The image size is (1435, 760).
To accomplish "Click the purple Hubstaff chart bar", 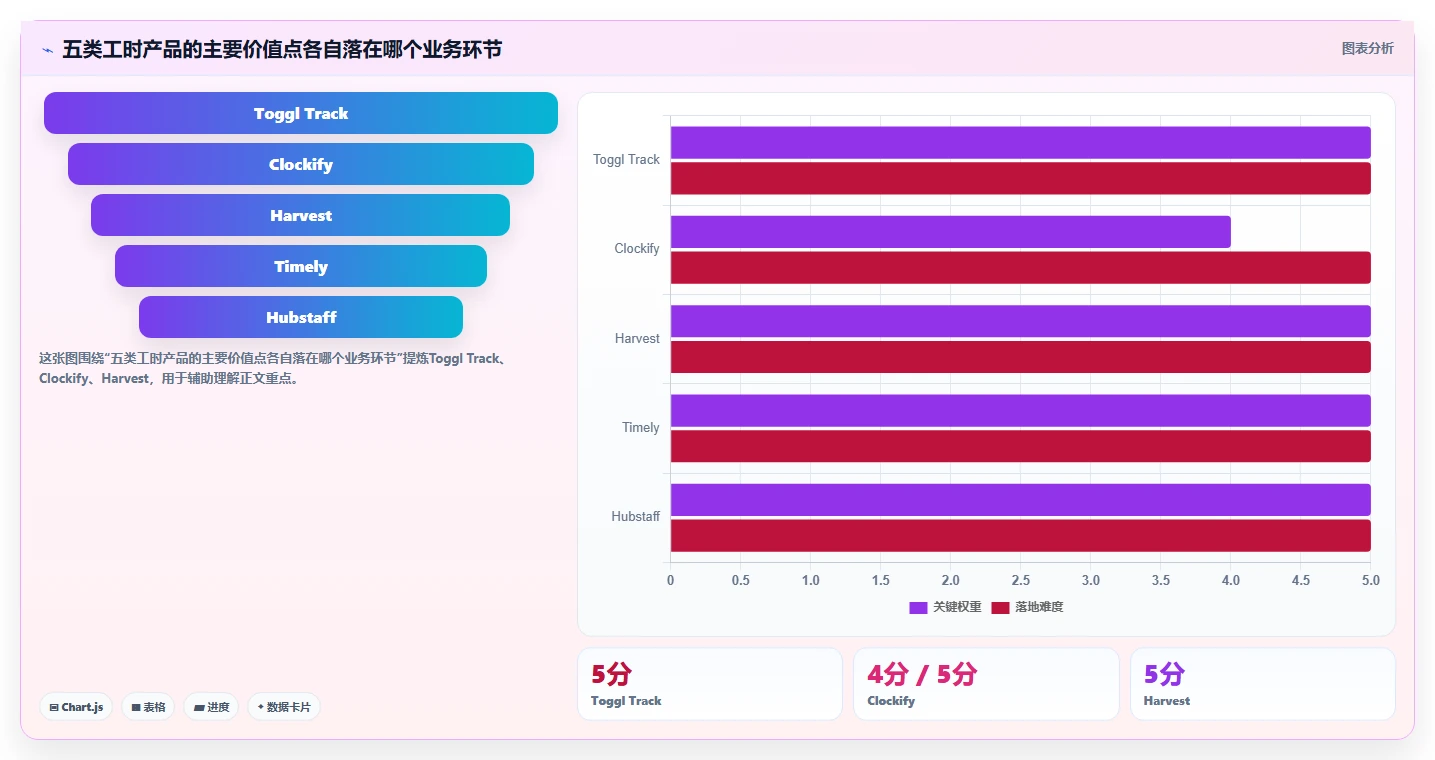I will [x=1020, y=500].
